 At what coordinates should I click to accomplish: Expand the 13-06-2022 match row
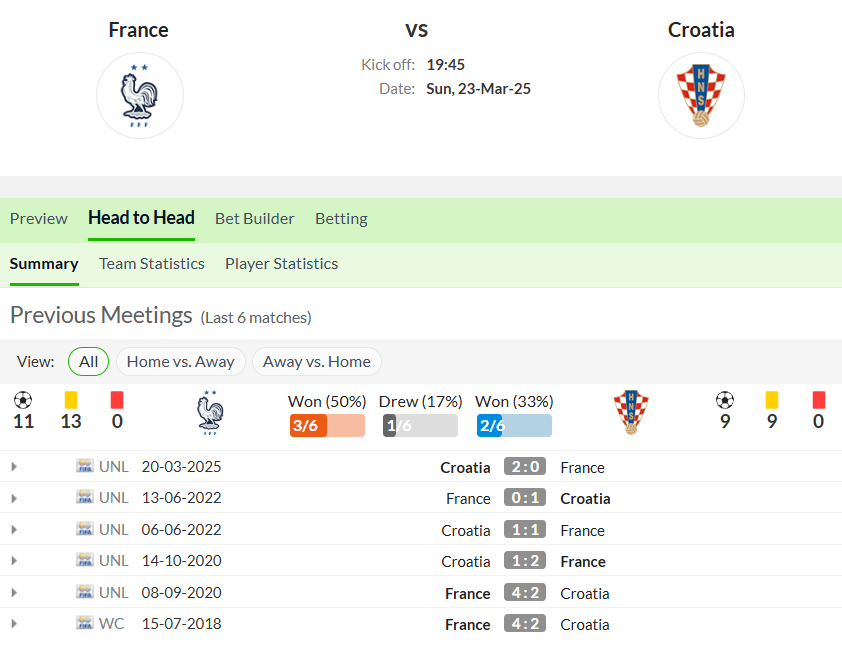(x=14, y=498)
